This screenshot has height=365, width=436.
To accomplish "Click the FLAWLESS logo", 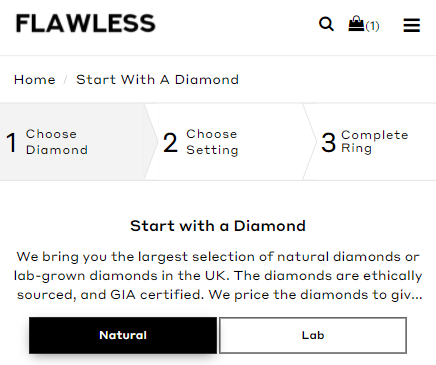I will 85,23.
